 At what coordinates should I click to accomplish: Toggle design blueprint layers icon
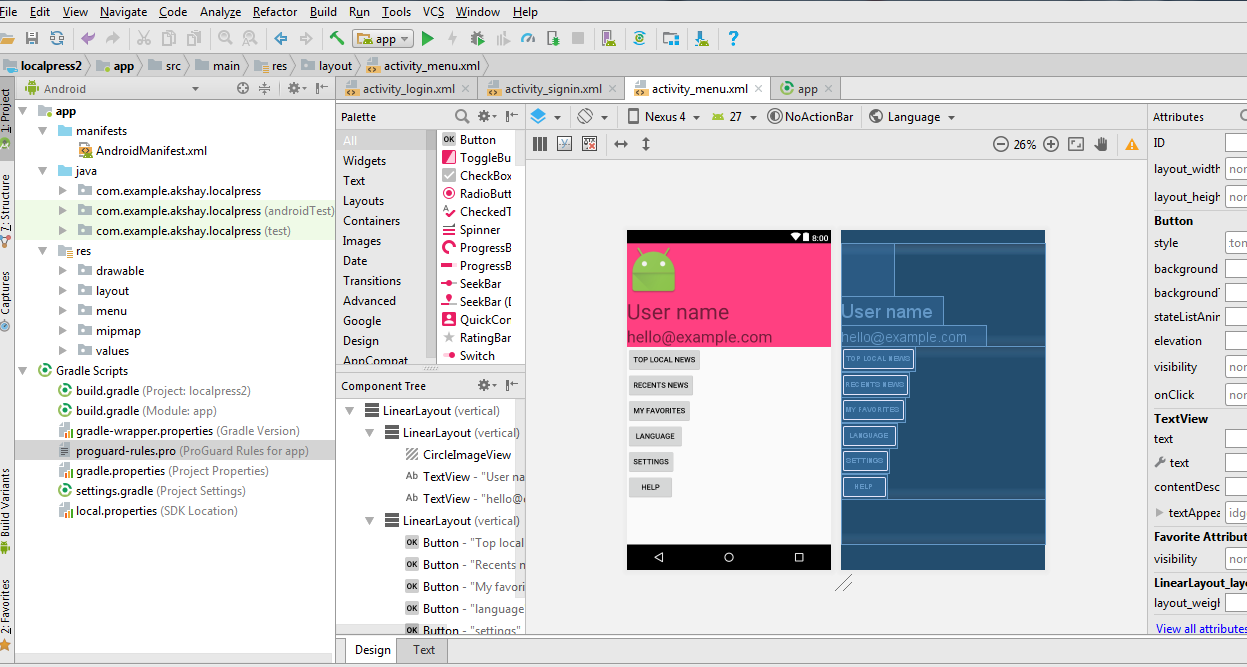539,116
